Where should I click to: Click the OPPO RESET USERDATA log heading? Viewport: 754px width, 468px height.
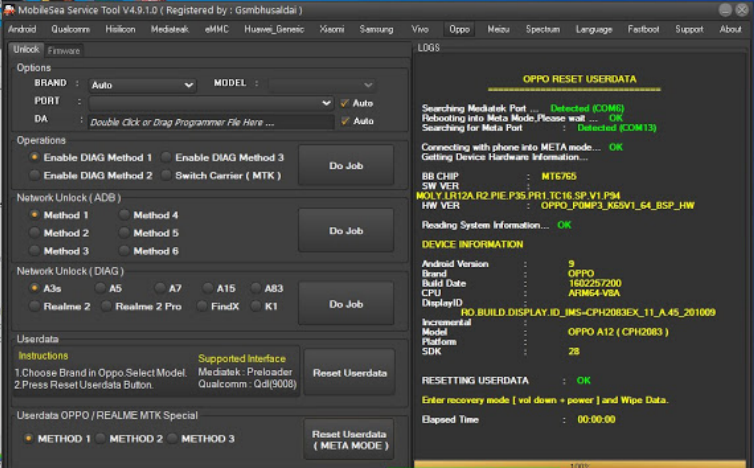tap(579, 79)
